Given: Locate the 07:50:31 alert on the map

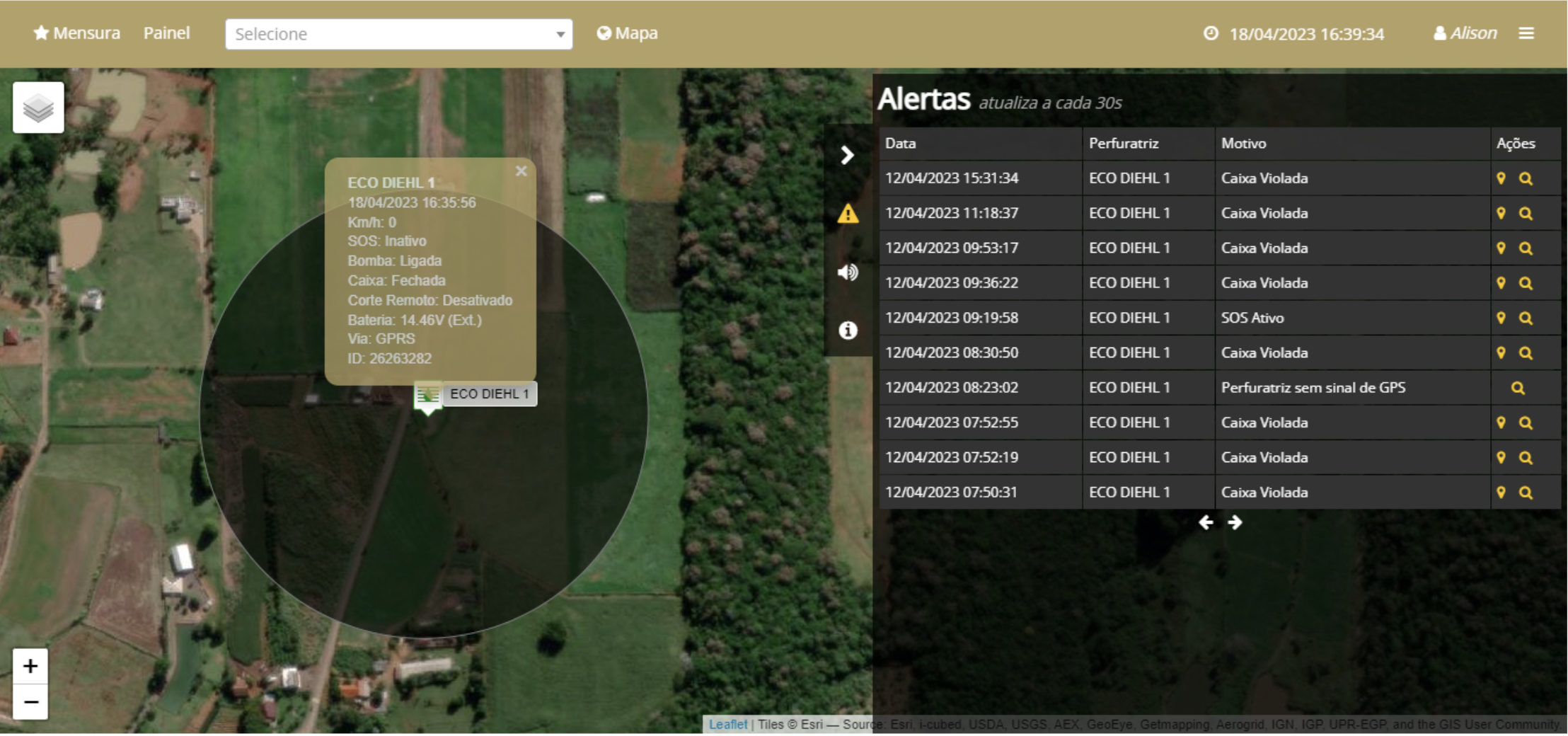Looking at the screenshot, I should tap(1501, 492).
